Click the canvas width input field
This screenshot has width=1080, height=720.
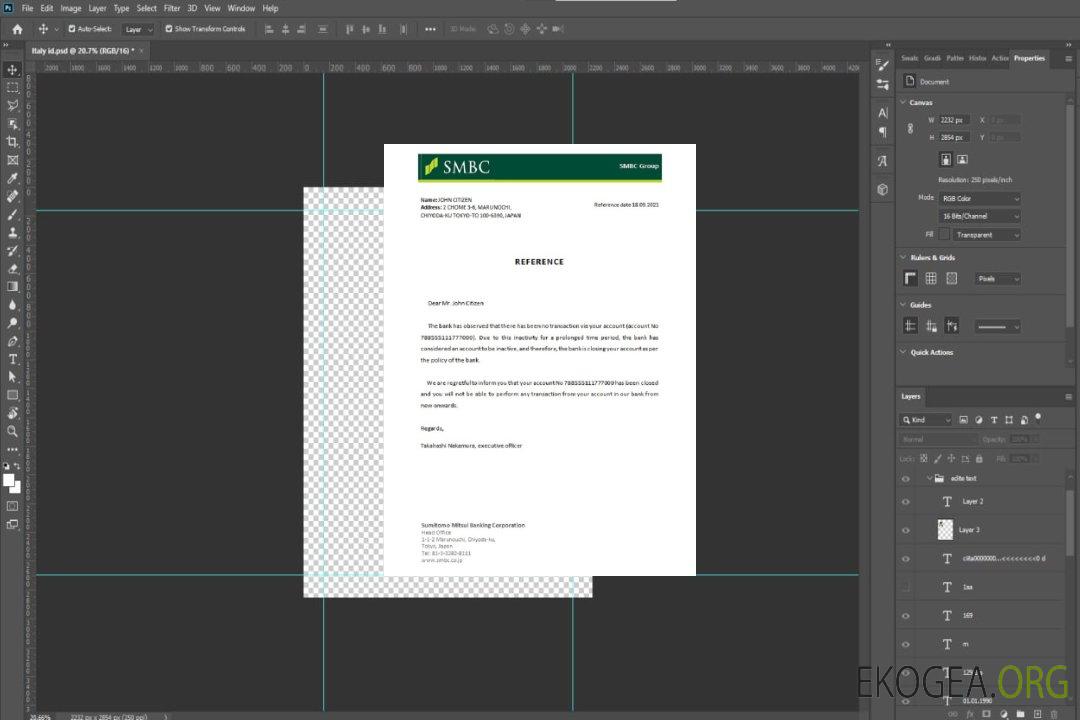(x=954, y=120)
